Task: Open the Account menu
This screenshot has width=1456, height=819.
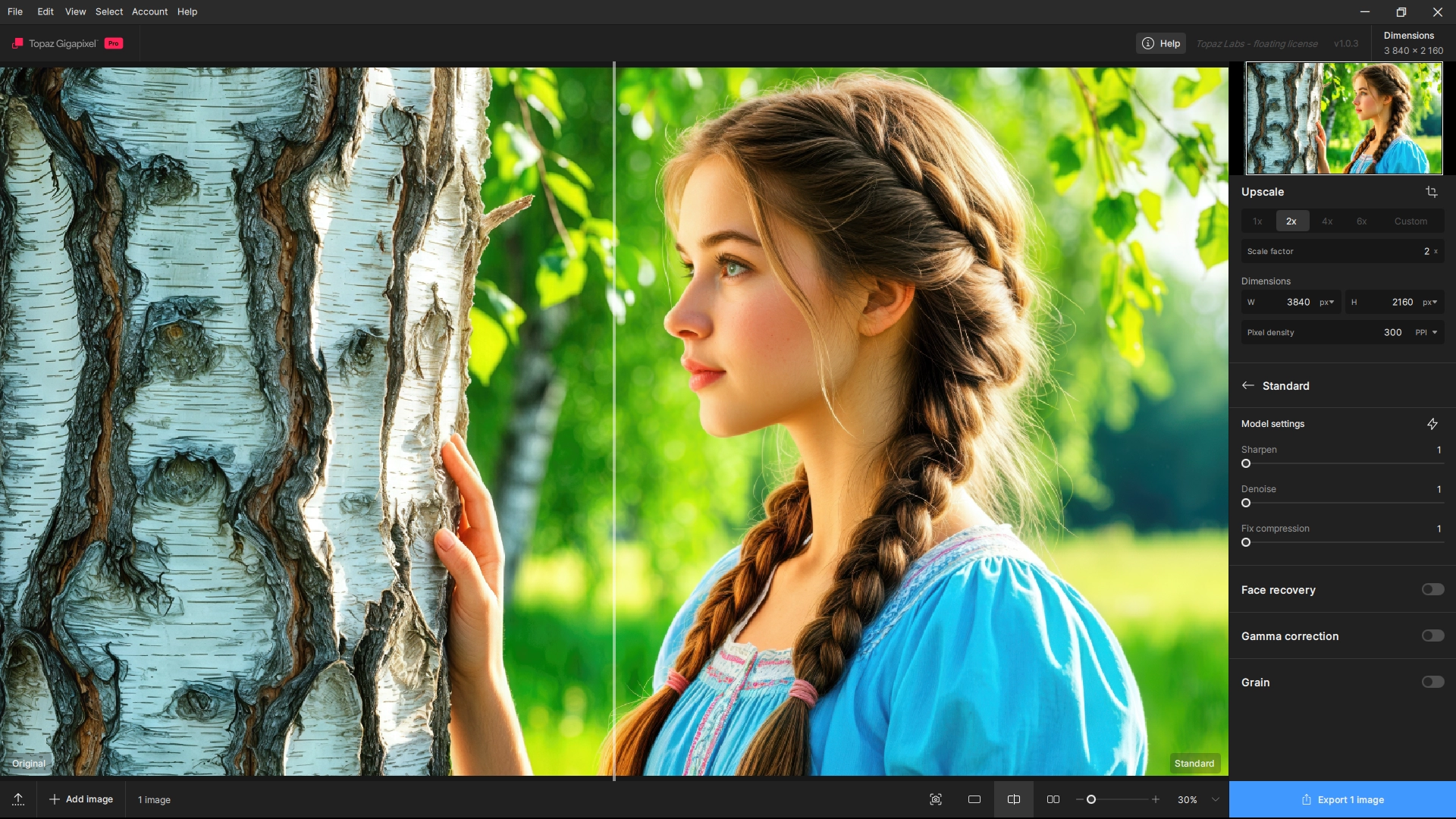Action: pyautogui.click(x=149, y=11)
